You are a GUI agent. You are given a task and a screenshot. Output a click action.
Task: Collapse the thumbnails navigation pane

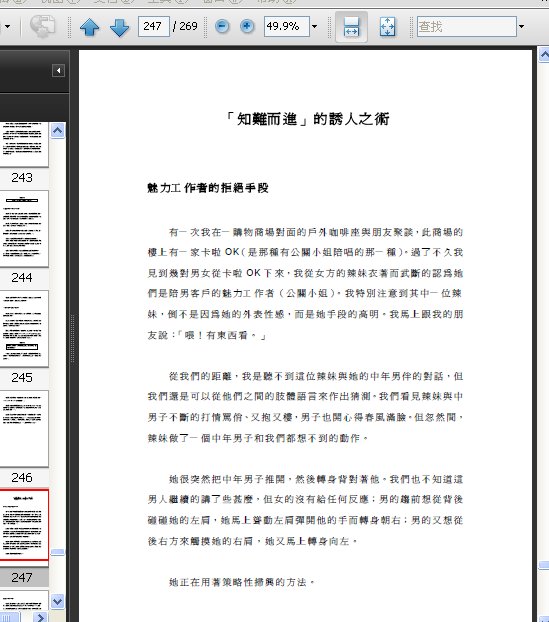[58, 71]
